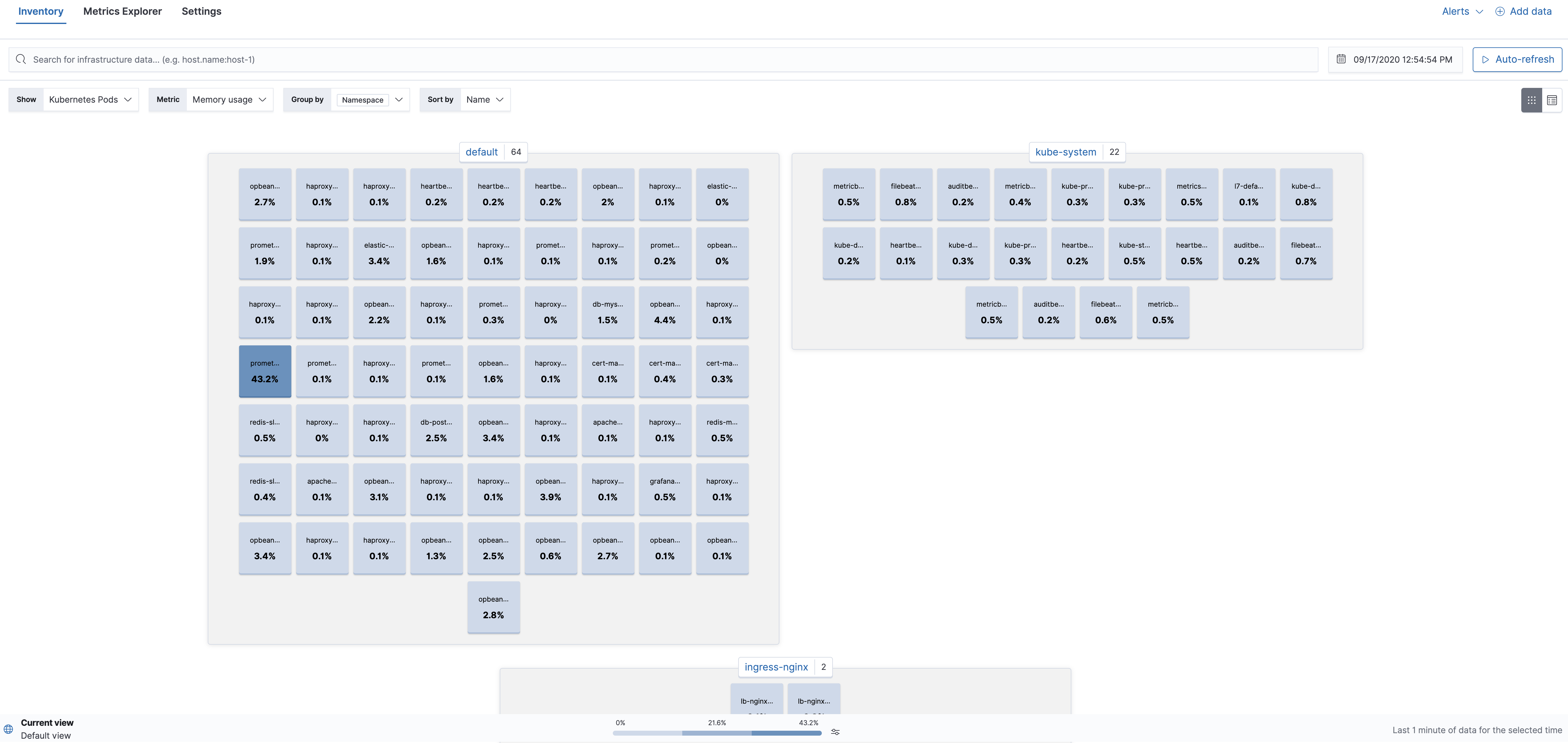
Task: Click the play icon inside Auto-refresh
Action: point(1485,59)
